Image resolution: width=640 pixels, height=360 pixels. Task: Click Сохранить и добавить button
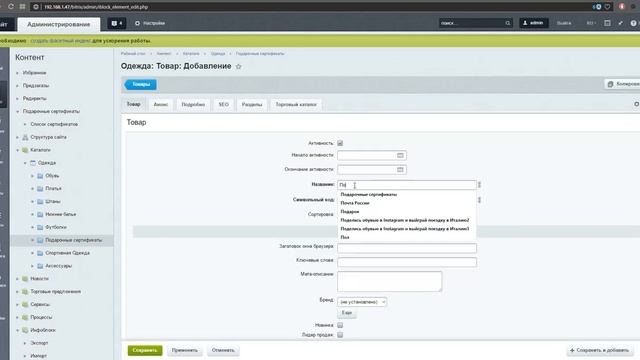coord(599,350)
